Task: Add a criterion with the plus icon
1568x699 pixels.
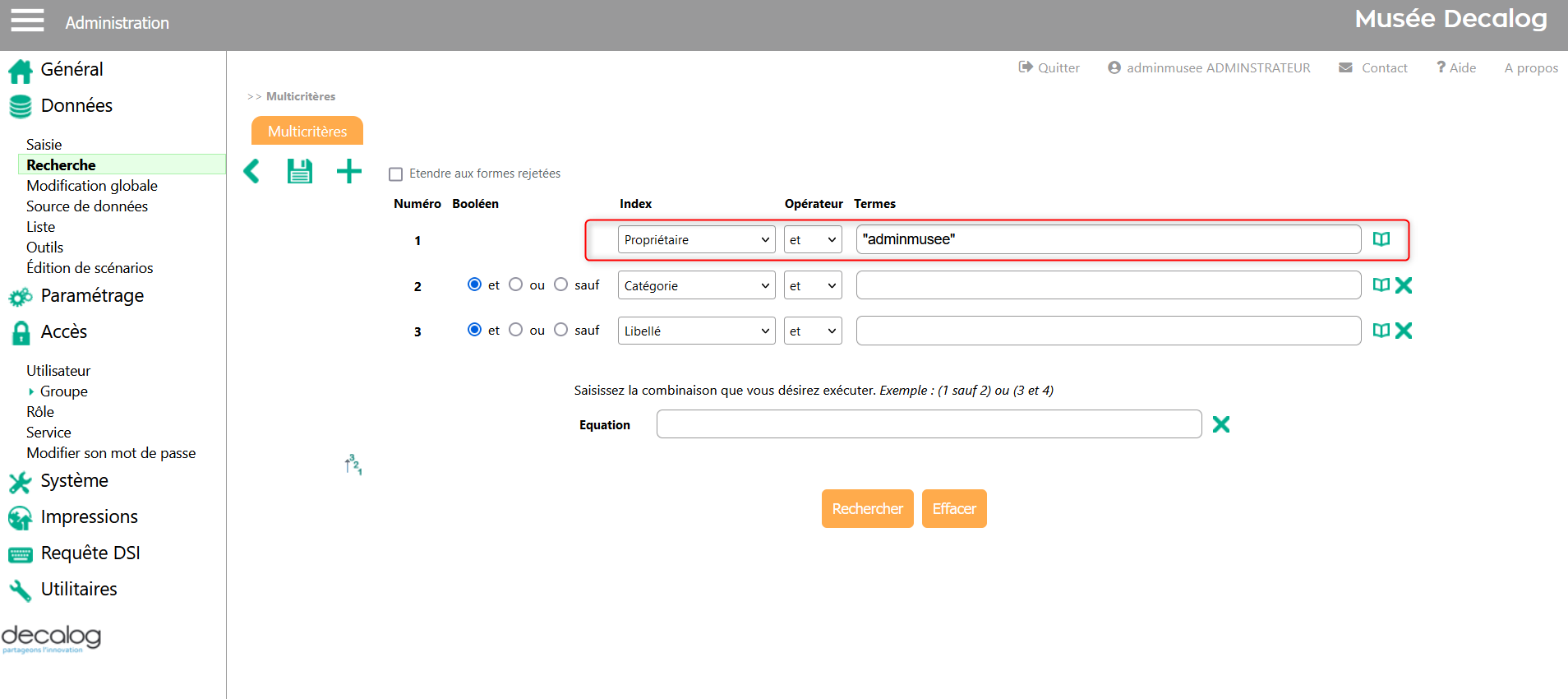Action: tap(349, 171)
